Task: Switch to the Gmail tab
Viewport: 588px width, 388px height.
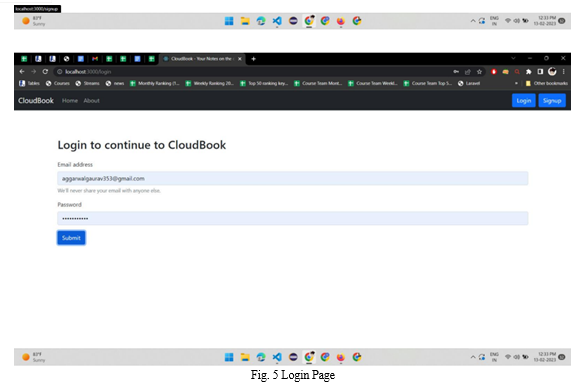Action: click(95, 59)
